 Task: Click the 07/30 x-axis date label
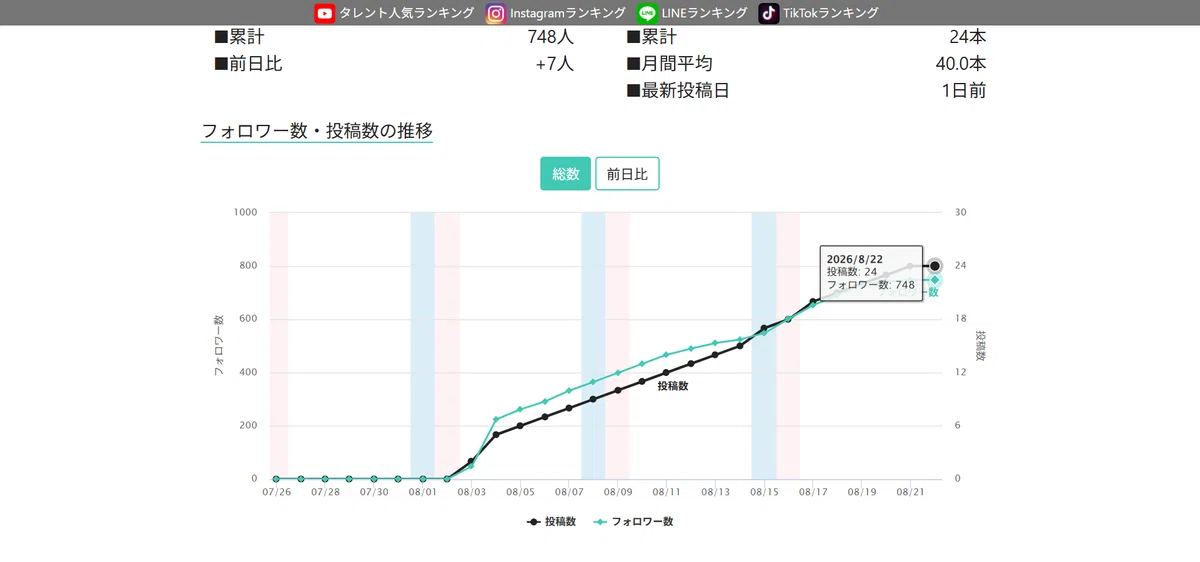374,492
